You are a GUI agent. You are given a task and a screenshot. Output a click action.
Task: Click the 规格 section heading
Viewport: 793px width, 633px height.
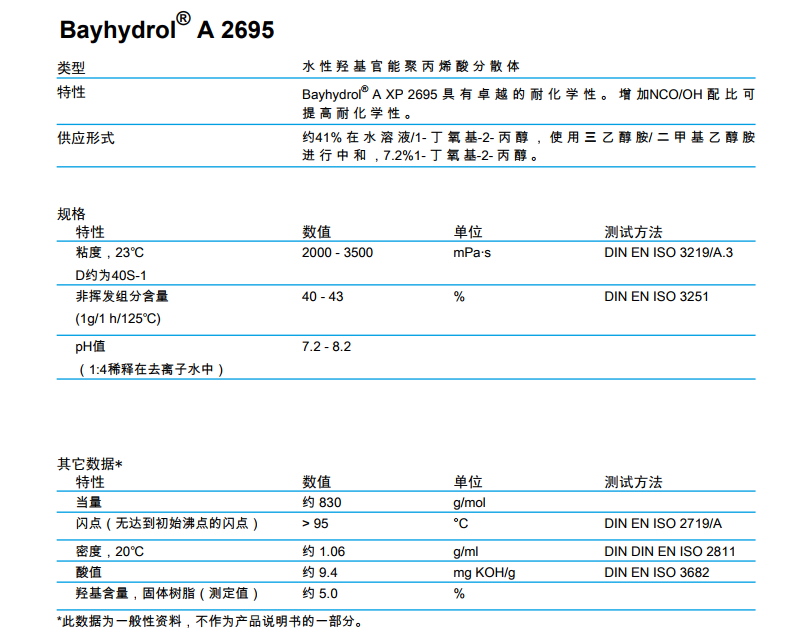tap(72, 214)
